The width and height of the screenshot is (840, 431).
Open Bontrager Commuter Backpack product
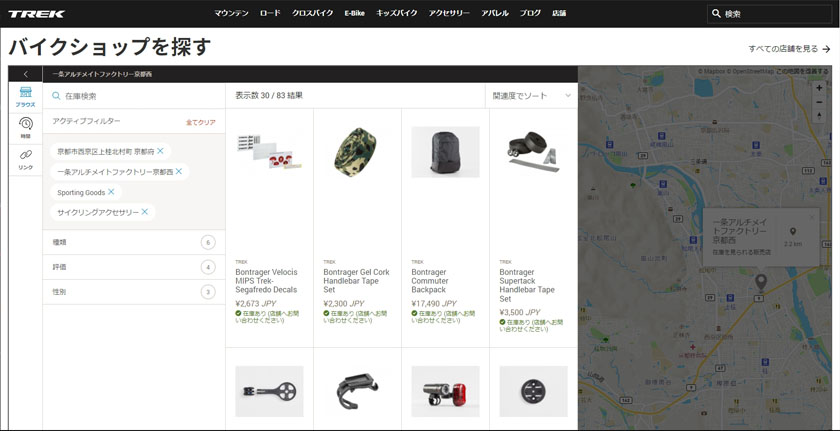[429, 281]
